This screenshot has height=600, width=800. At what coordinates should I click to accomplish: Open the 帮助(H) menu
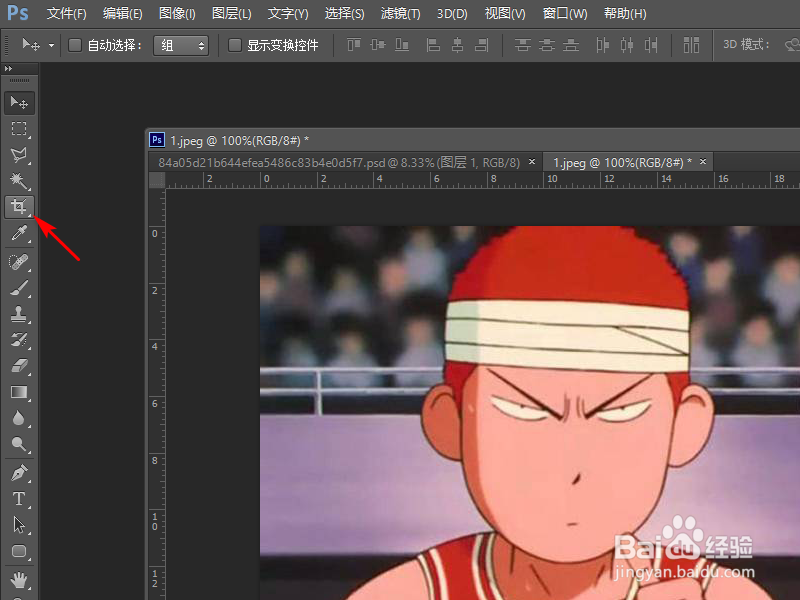tap(625, 14)
